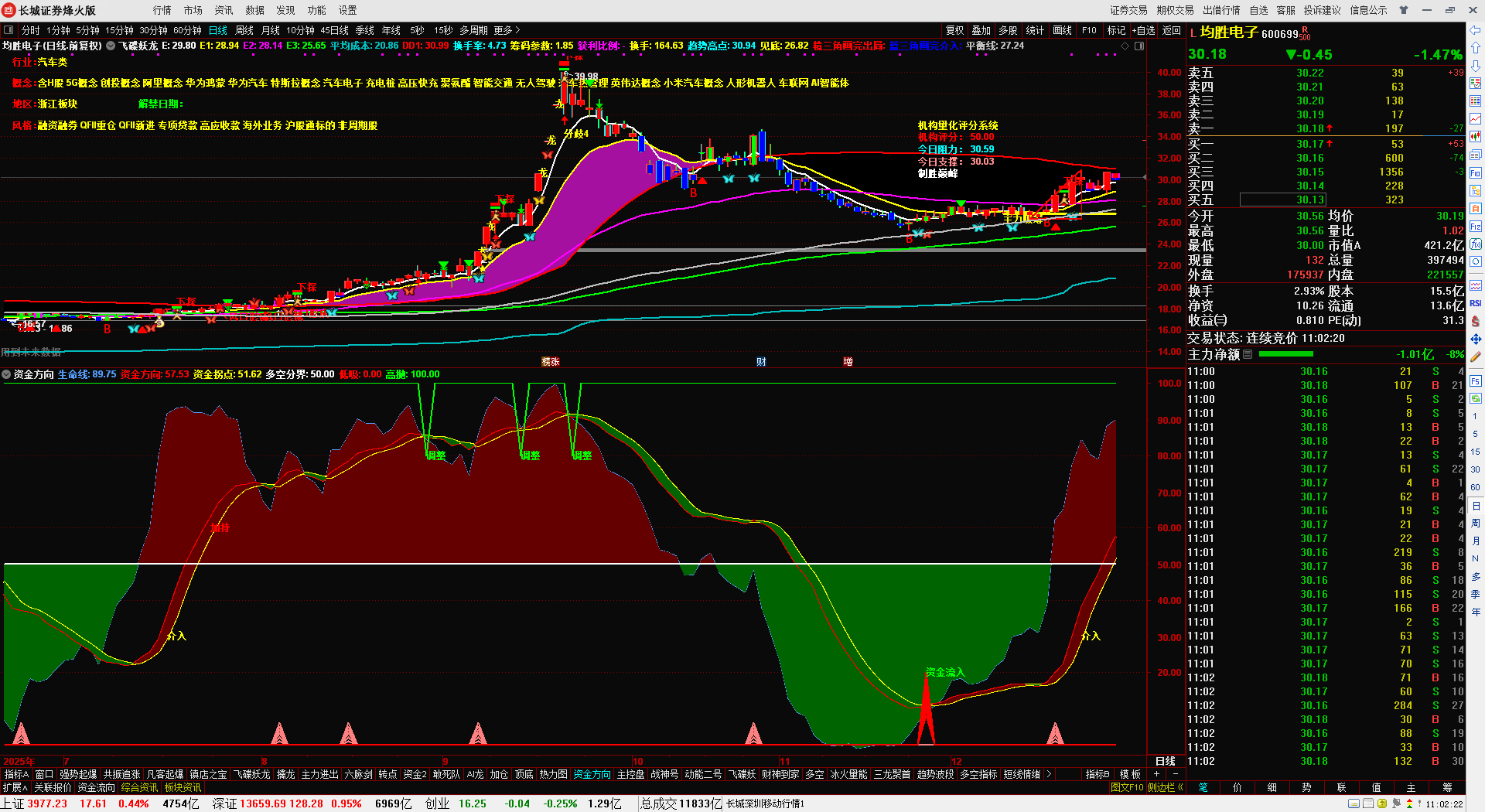Click the tree structure sidebar icon

tap(1476, 190)
